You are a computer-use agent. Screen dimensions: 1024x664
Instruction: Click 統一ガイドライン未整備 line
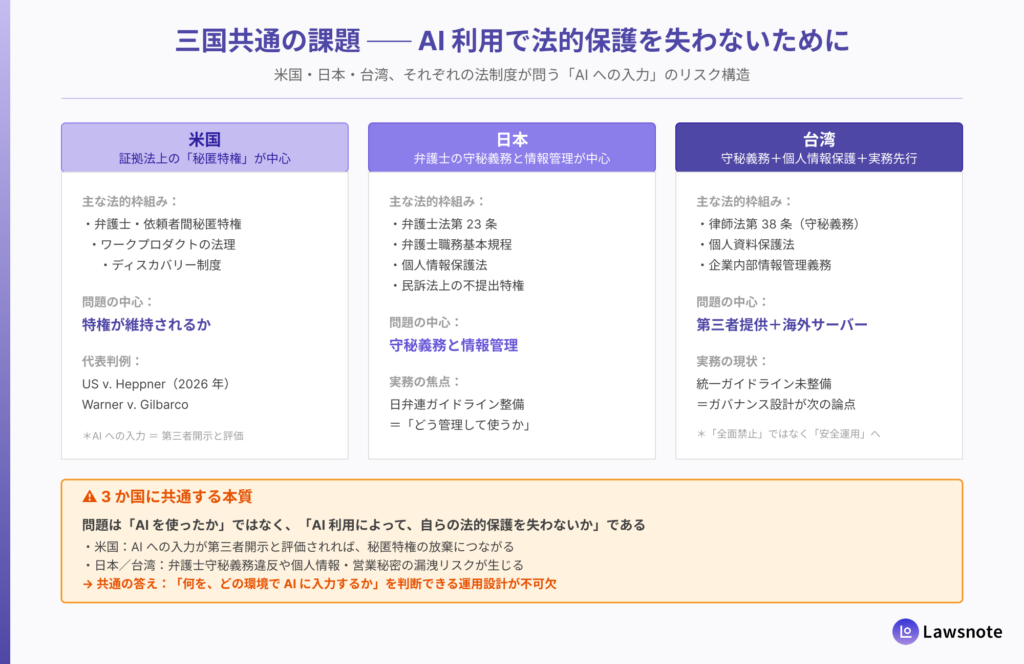pos(764,384)
